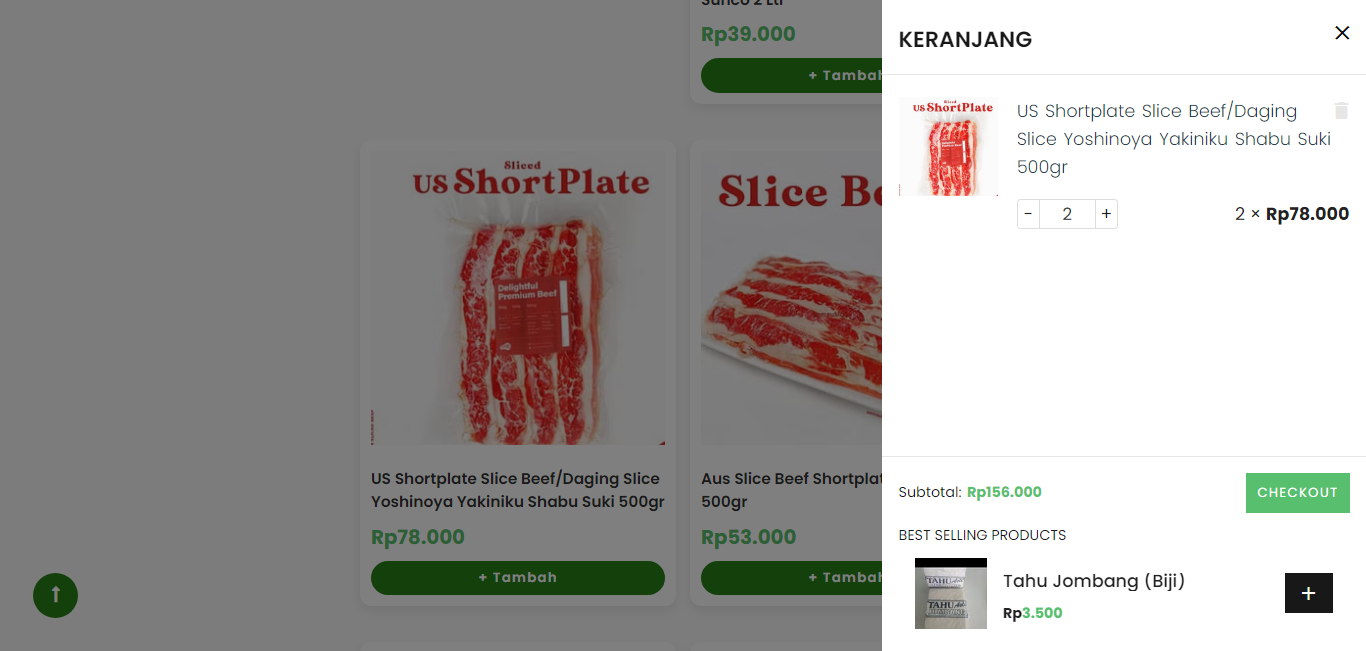Increase cart item quantity with plus
The image size is (1366, 651).
1106,214
